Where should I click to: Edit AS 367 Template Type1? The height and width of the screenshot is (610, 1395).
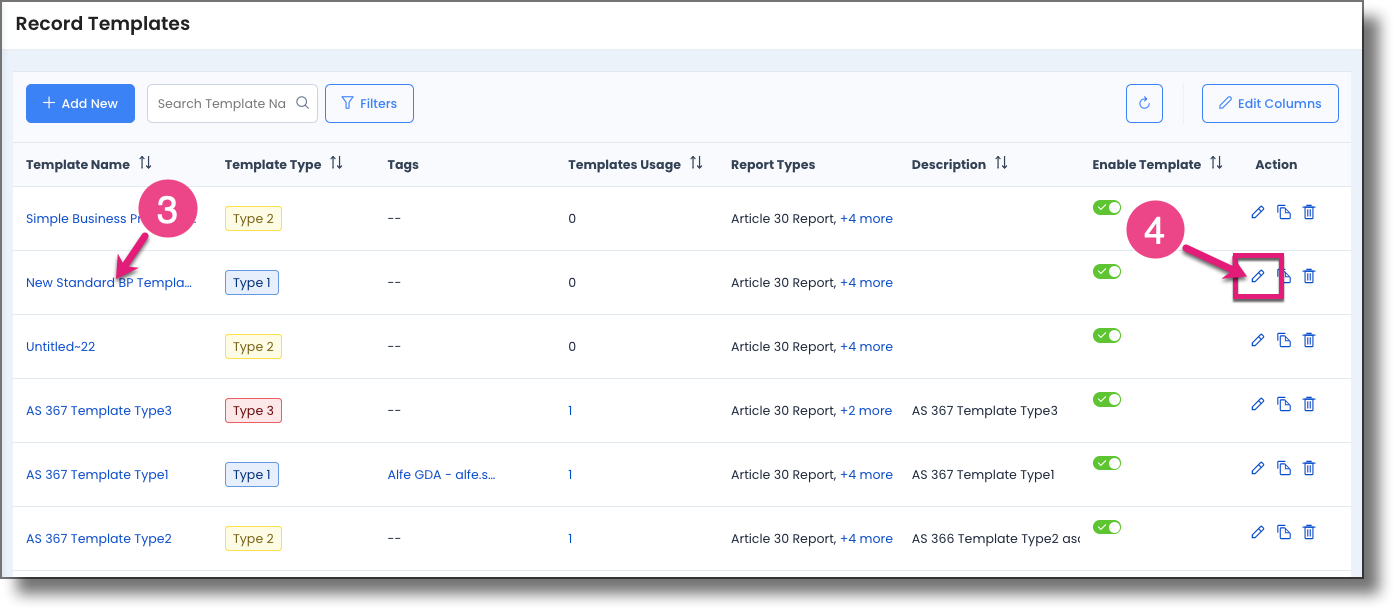click(x=1258, y=468)
